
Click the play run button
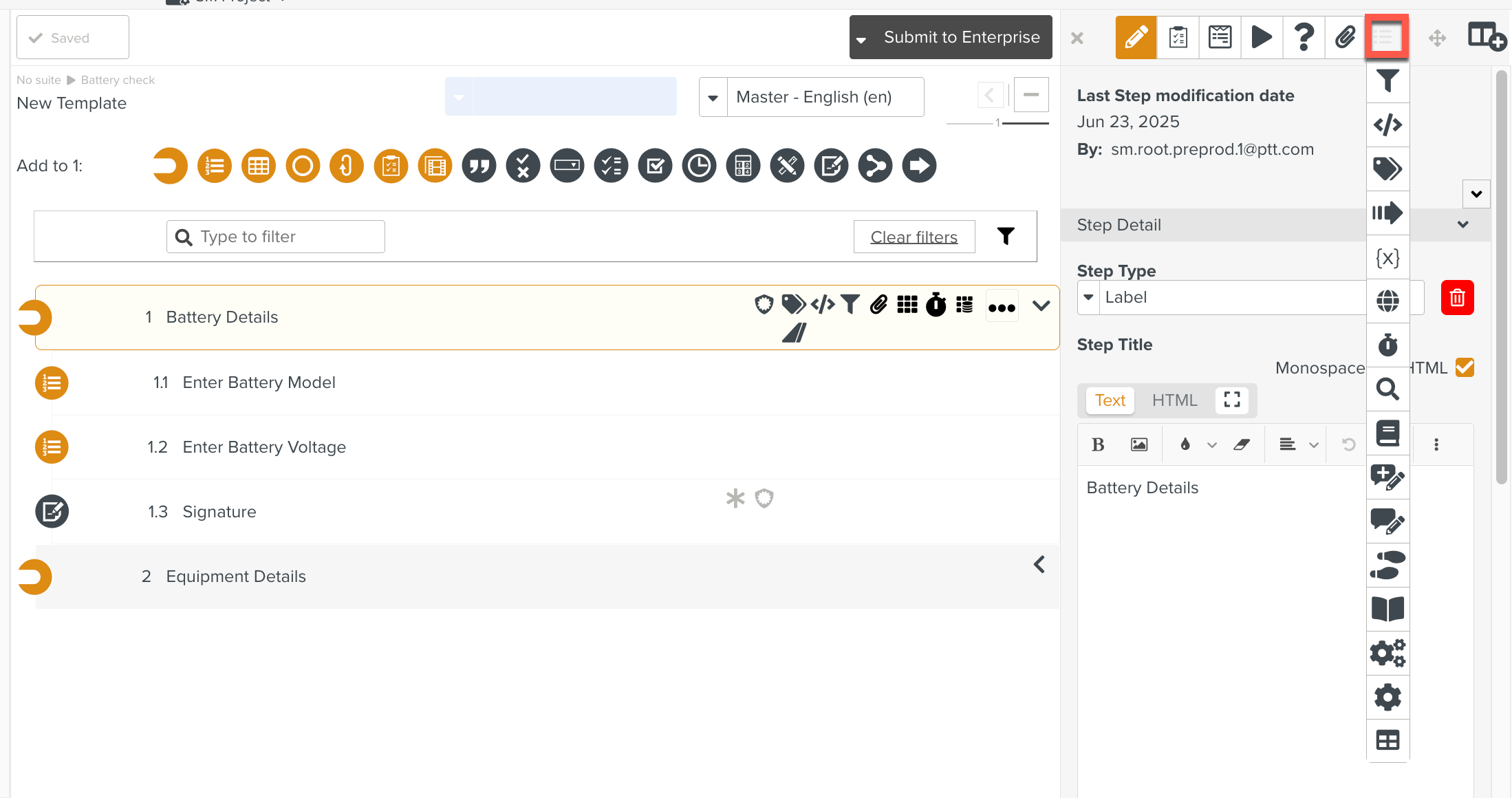pos(1261,37)
